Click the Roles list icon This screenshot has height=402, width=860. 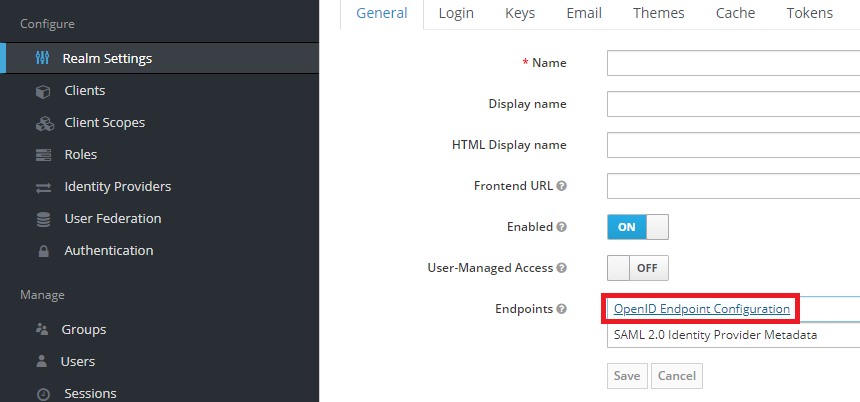pyautogui.click(x=43, y=155)
